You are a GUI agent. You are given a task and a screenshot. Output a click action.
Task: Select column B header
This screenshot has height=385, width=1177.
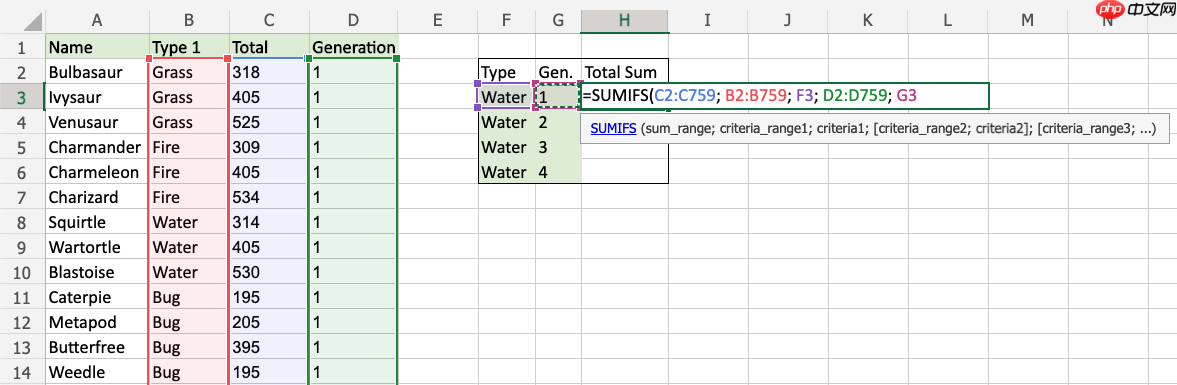tap(189, 22)
